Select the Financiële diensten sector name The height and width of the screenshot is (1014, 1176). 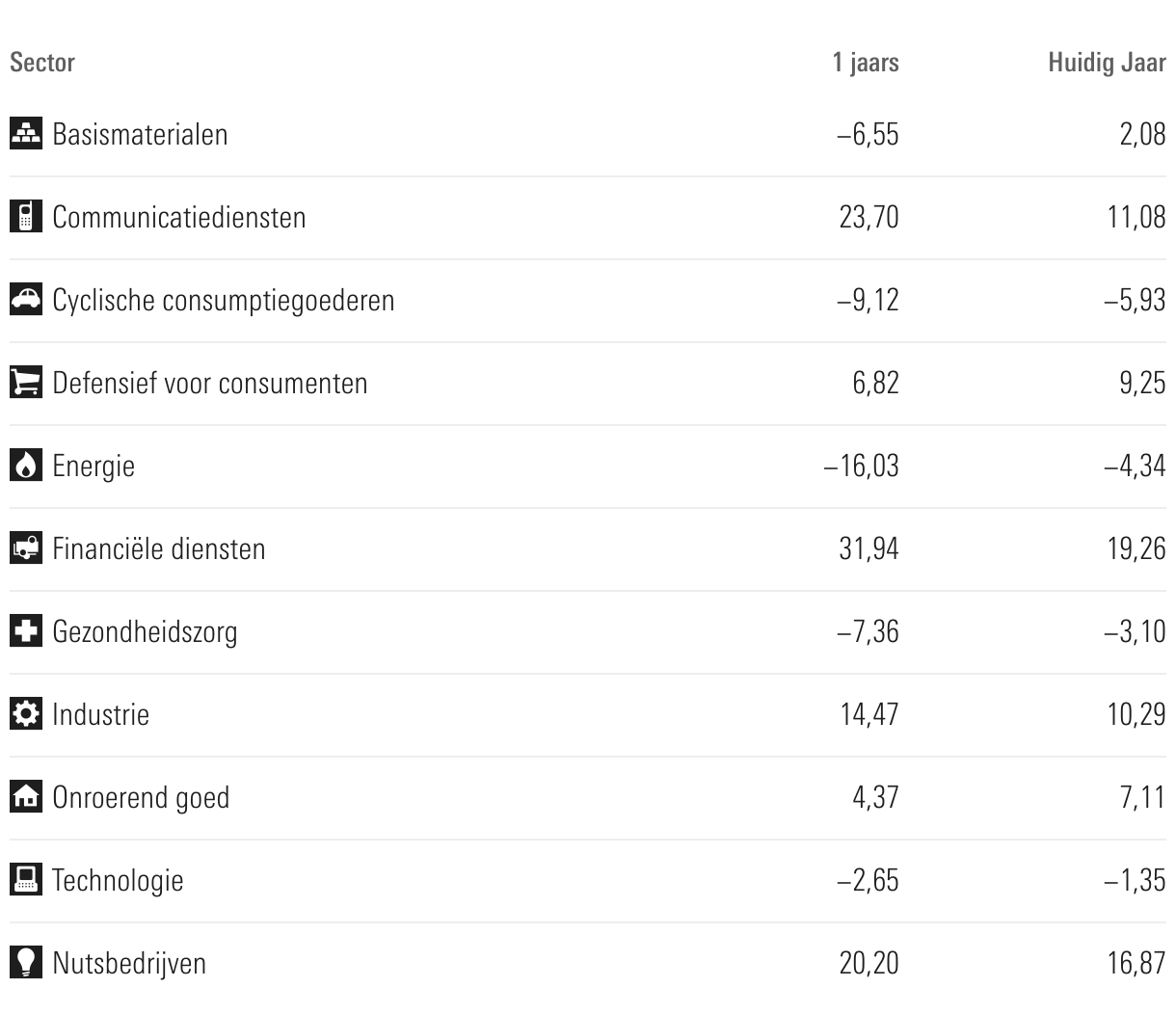click(x=159, y=548)
